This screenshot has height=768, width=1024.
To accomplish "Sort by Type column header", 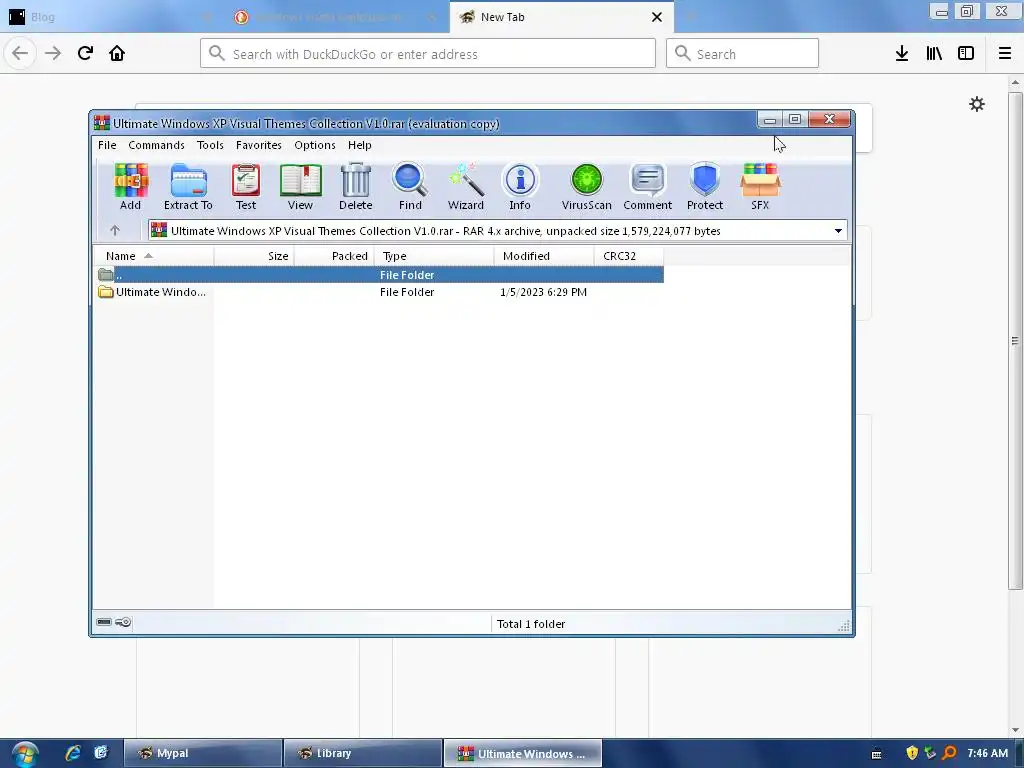I will [x=434, y=256].
